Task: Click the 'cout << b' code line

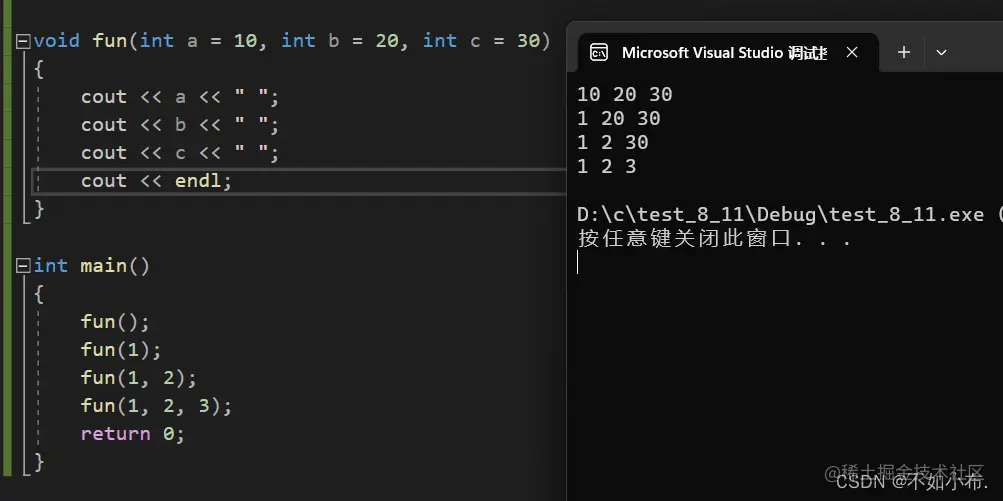Action: click(180, 125)
